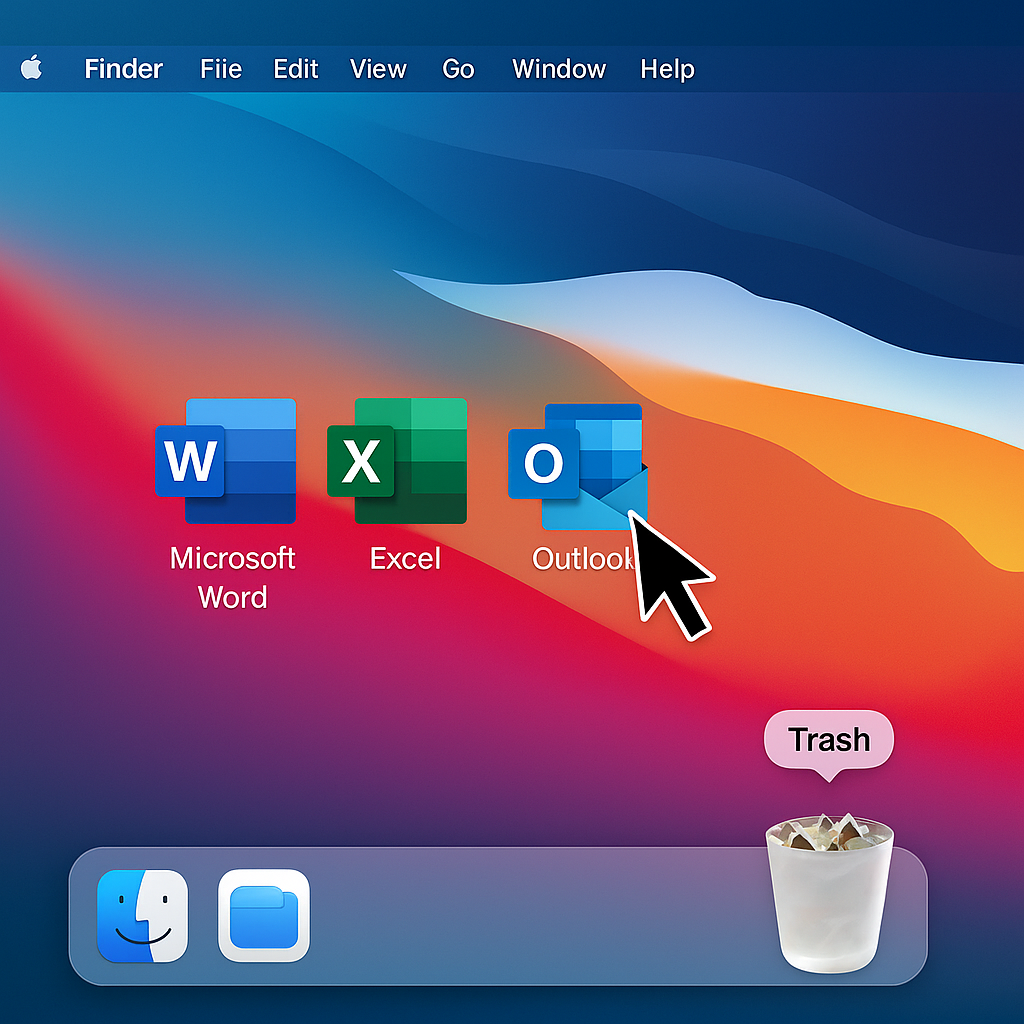
Task: Click the Trash tooltip label
Action: (x=829, y=740)
